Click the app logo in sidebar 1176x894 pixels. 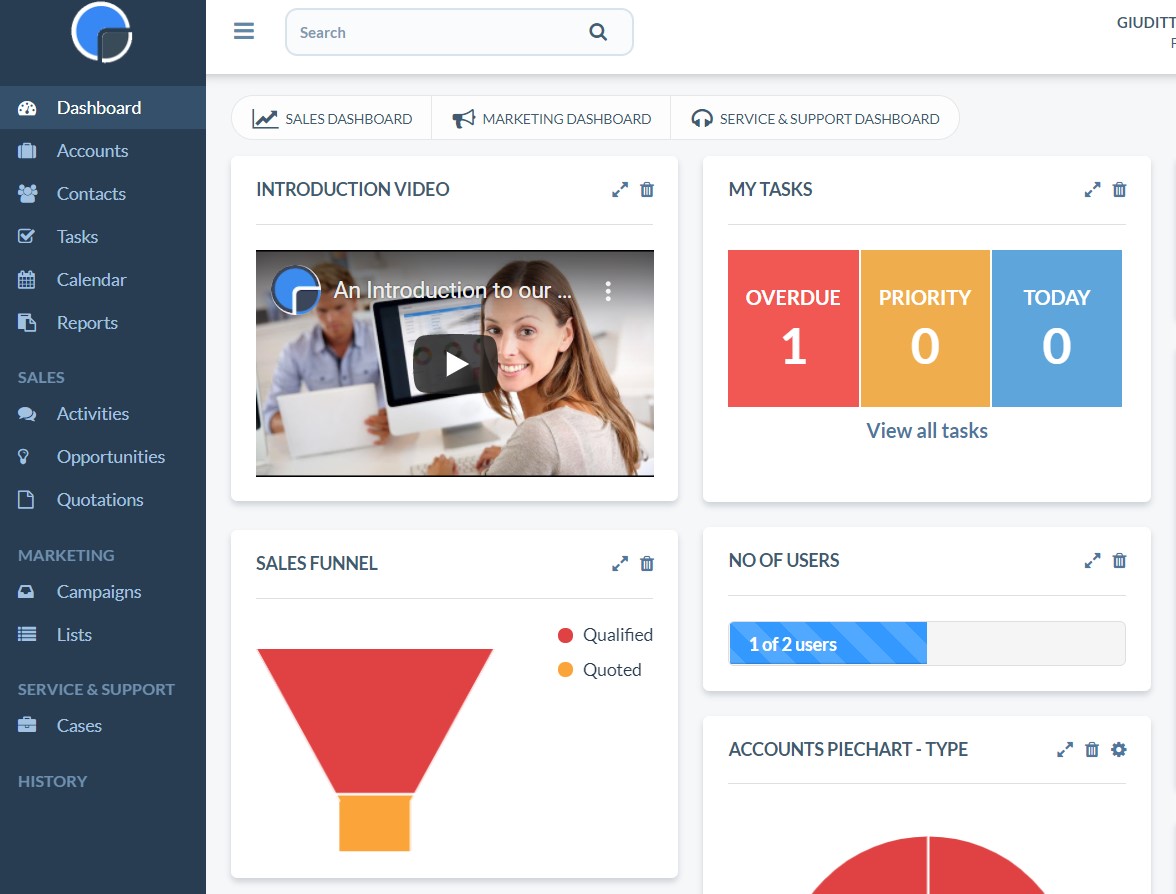tap(102, 32)
